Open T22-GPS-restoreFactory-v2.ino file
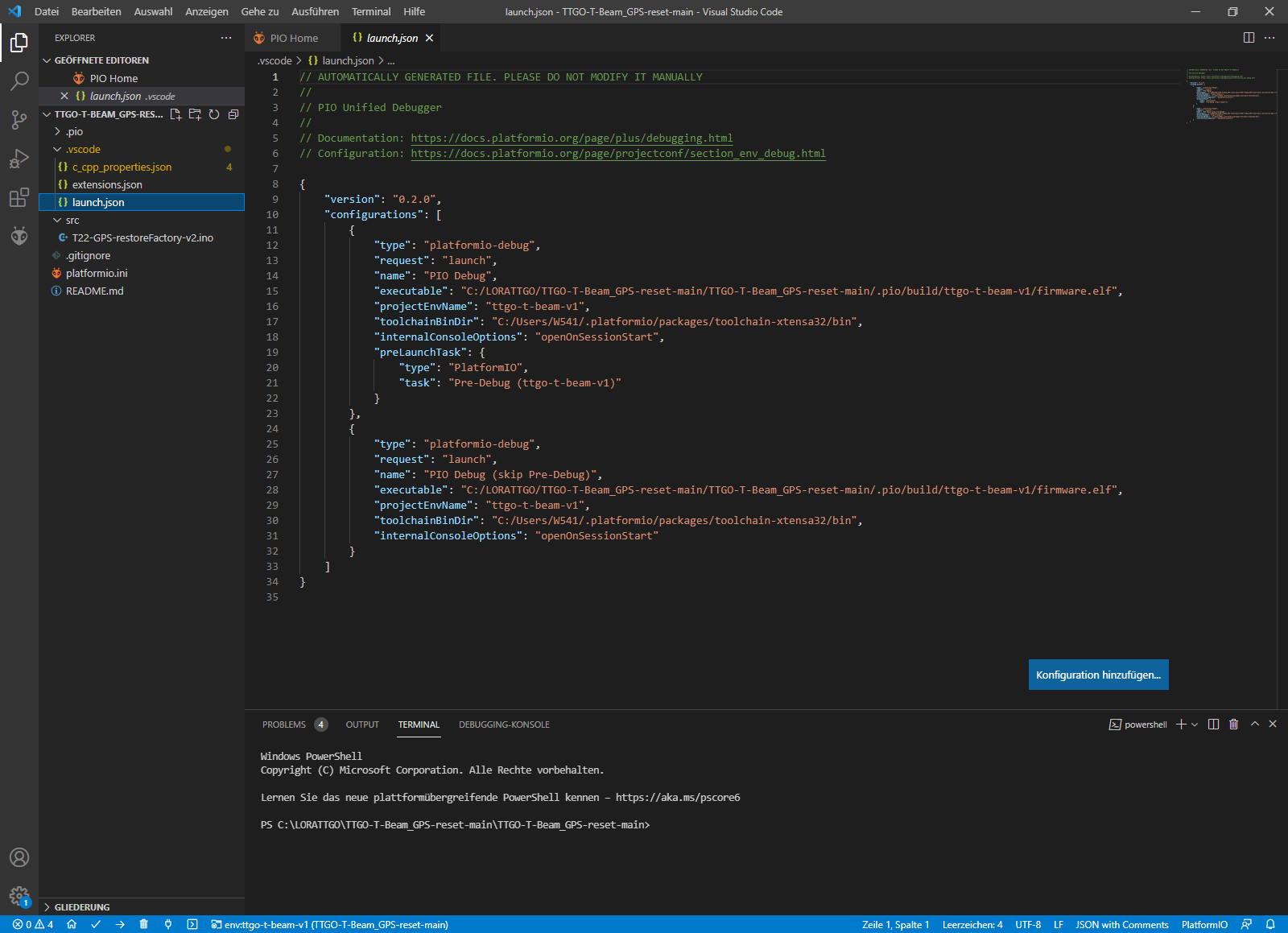This screenshot has width=1288, height=933. pyautogui.click(x=142, y=237)
